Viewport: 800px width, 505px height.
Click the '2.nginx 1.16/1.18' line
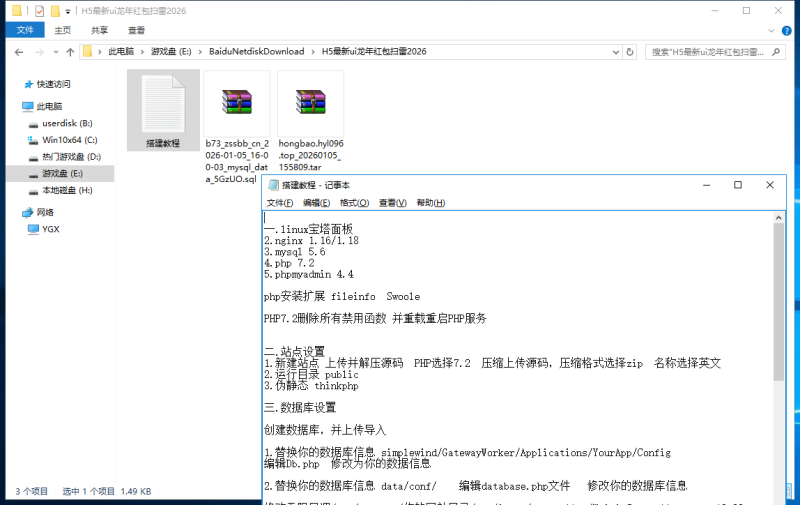(x=311, y=241)
